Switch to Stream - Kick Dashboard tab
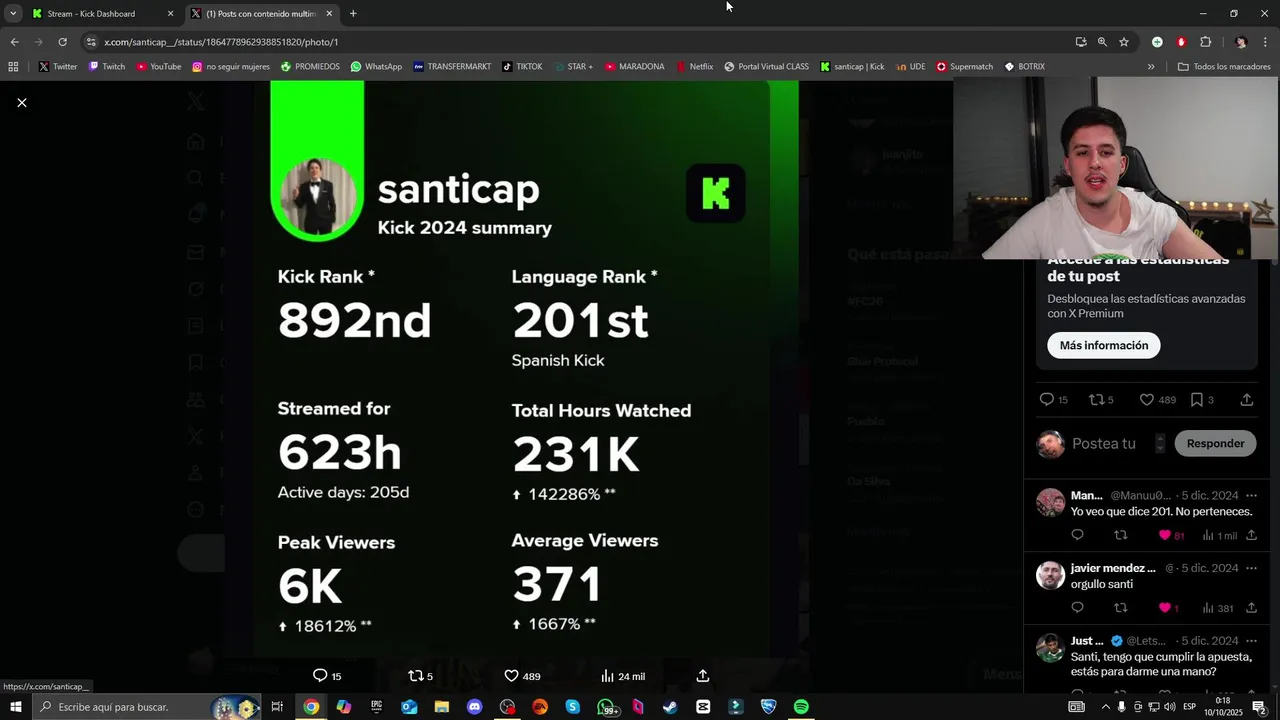Screen dimensions: 1280x720 (104, 14)
